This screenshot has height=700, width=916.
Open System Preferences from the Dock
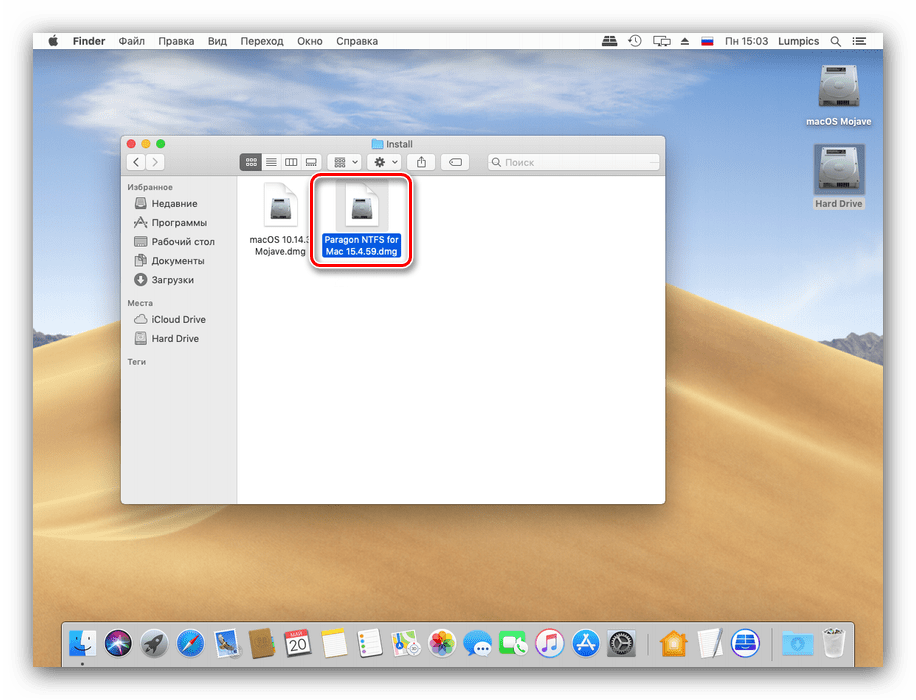click(622, 644)
